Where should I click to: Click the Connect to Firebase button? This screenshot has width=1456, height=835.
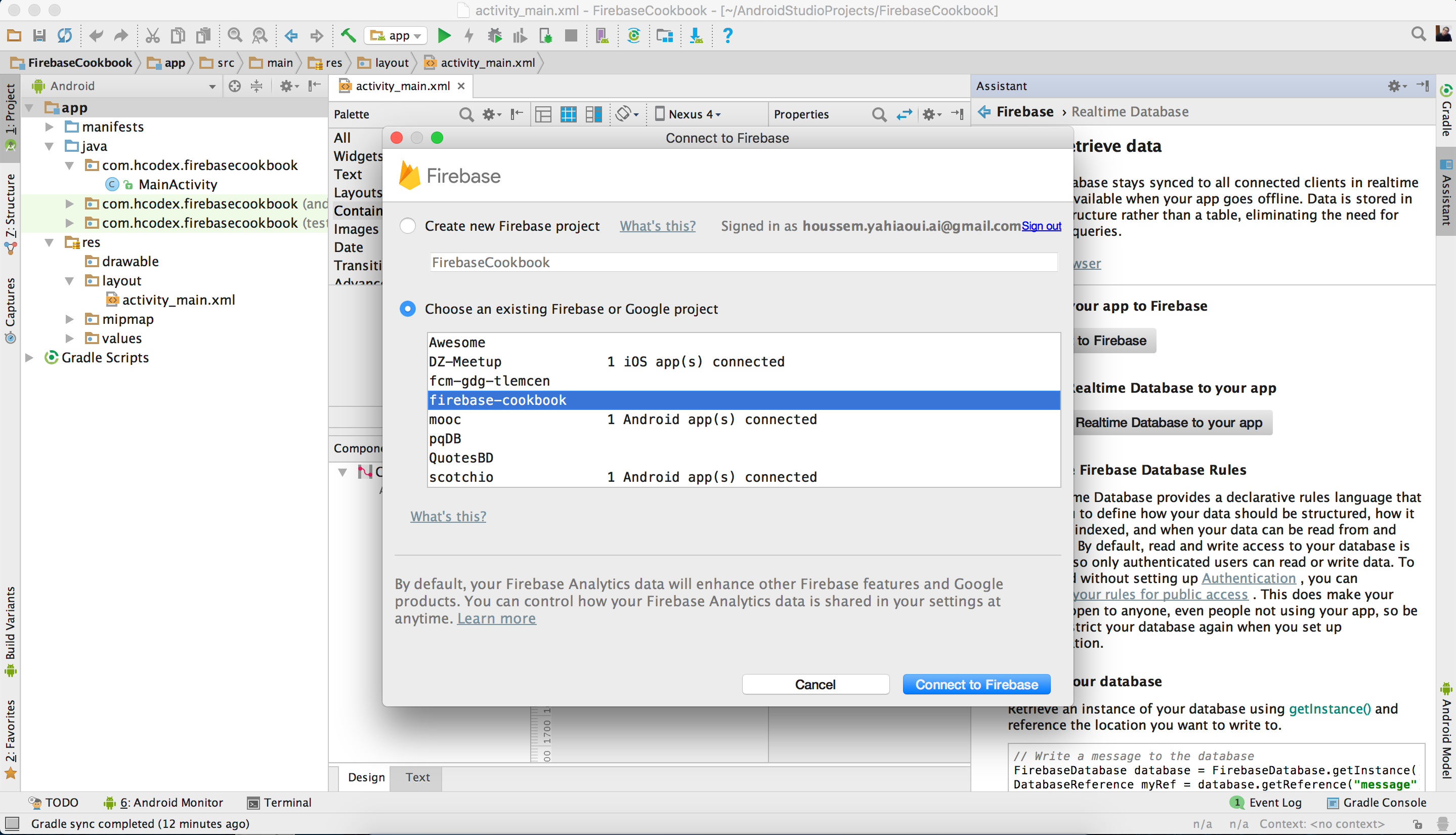[x=975, y=684]
